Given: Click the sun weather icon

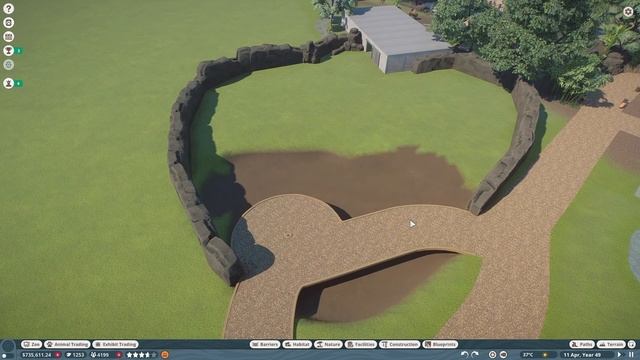Looking at the screenshot, I should coord(545,355).
